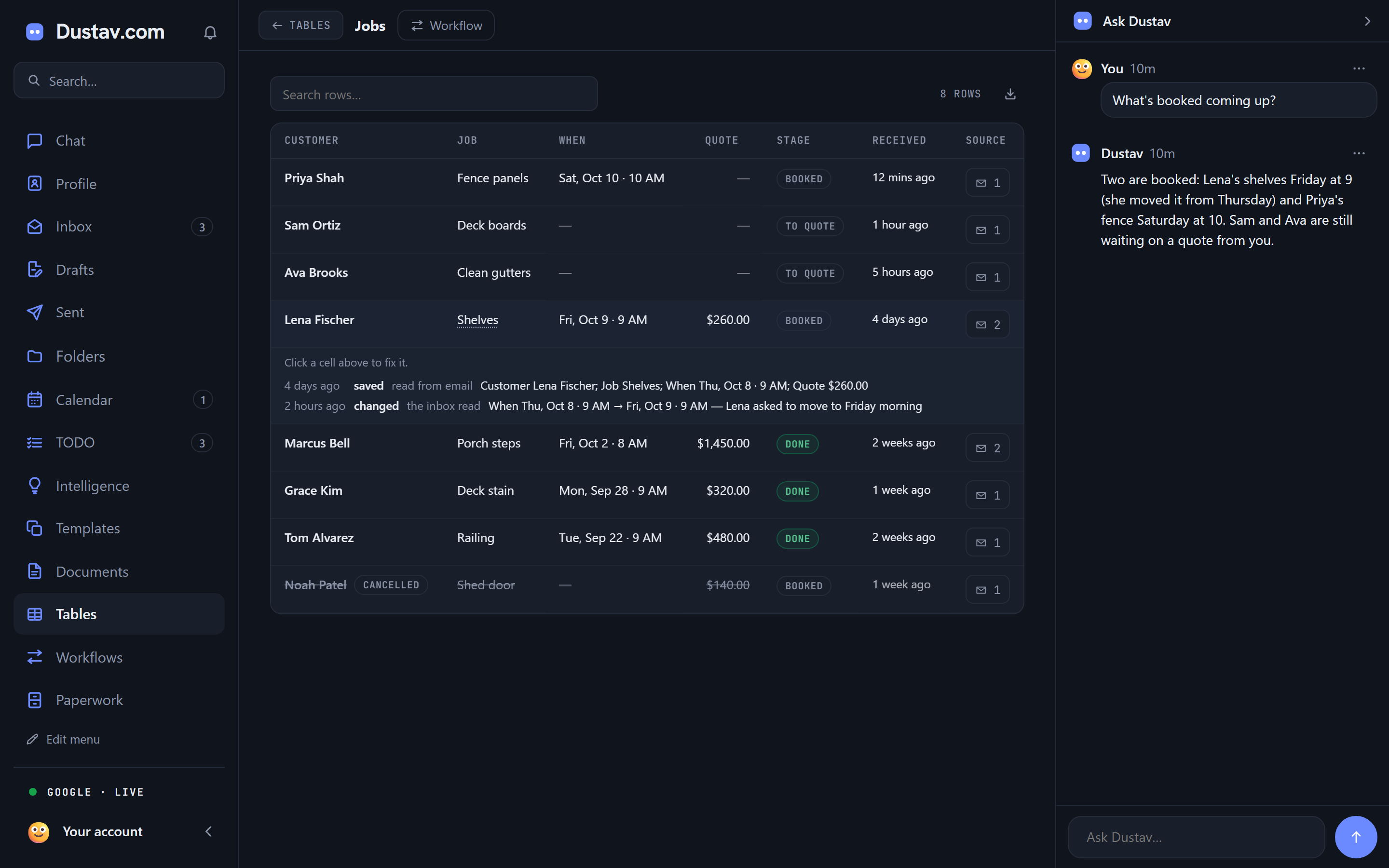Image resolution: width=1389 pixels, height=868 pixels.
Task: Click the CANCELLED badge on Noah Patel
Action: [x=391, y=585]
